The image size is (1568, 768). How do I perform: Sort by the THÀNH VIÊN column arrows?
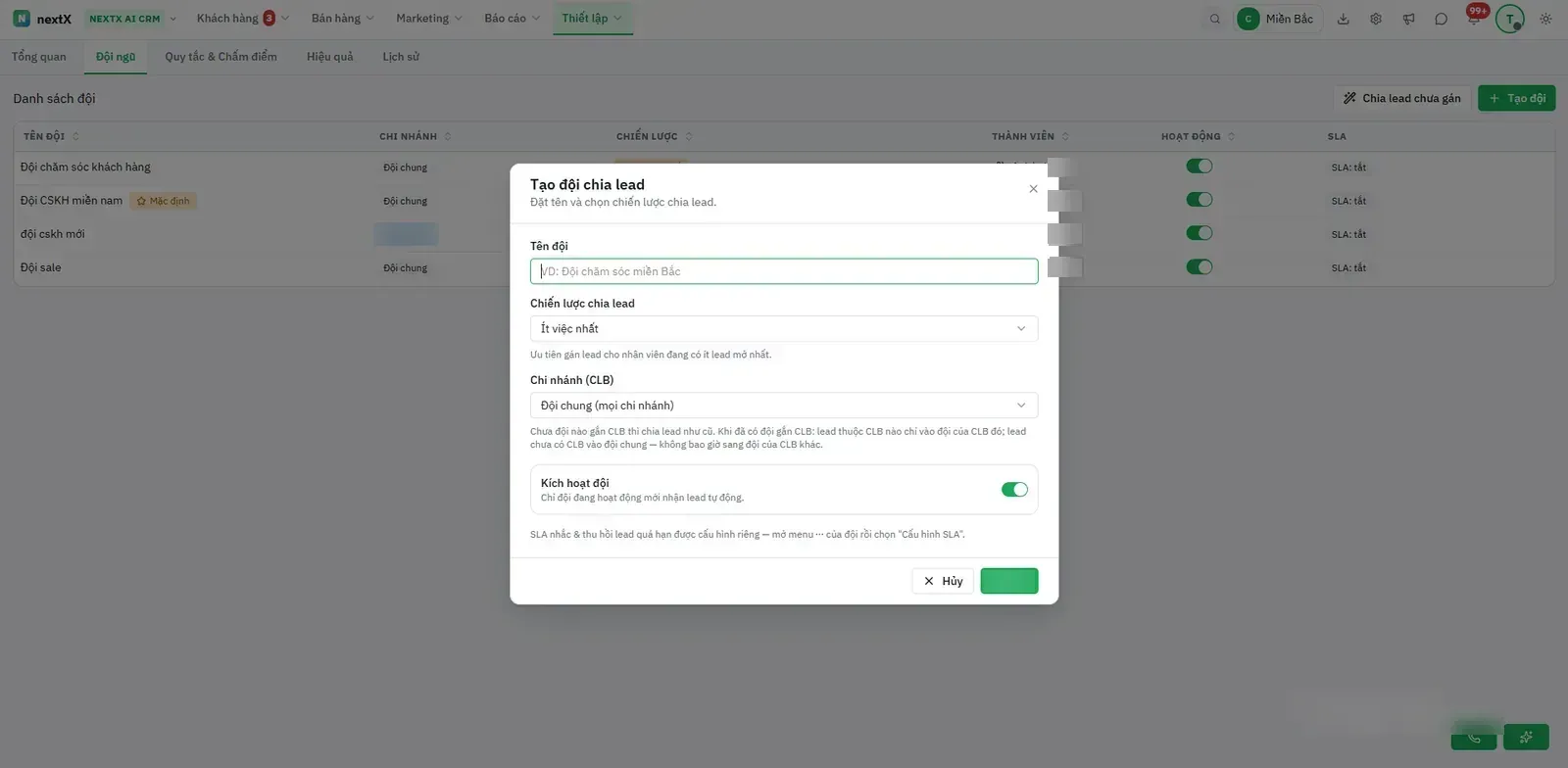click(1065, 136)
